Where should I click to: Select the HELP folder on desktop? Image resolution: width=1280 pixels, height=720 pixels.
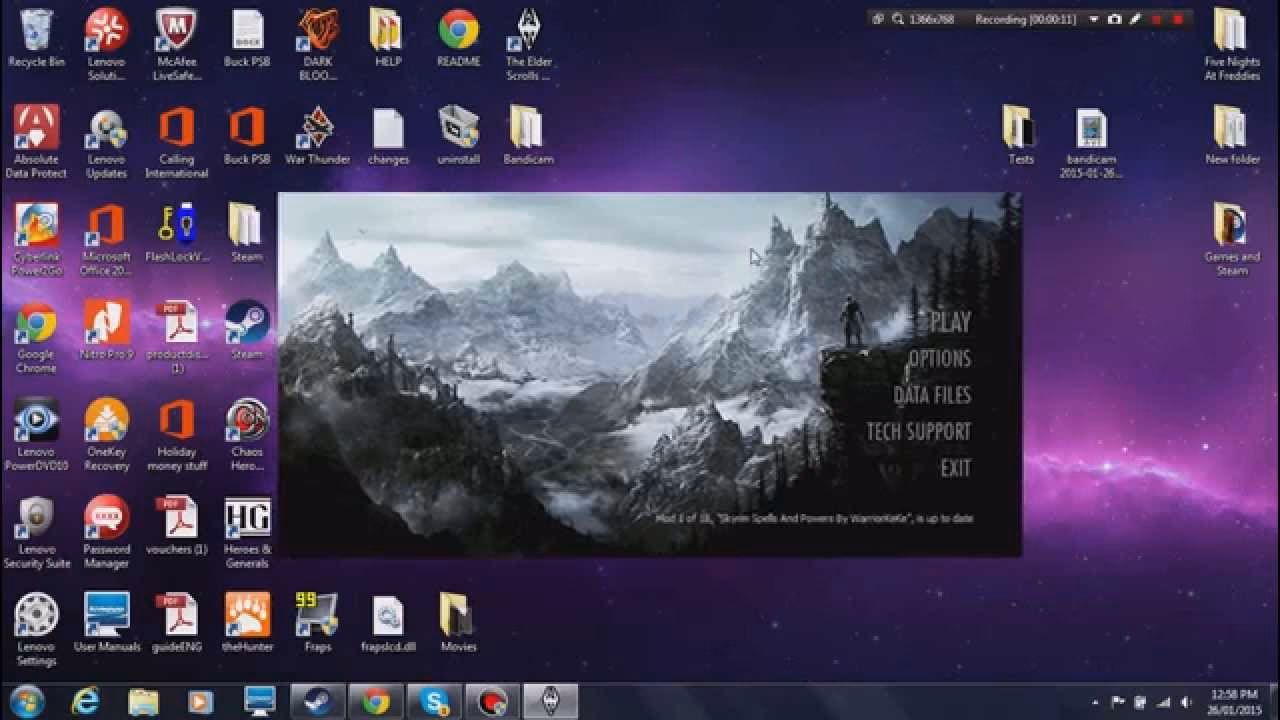tap(388, 38)
